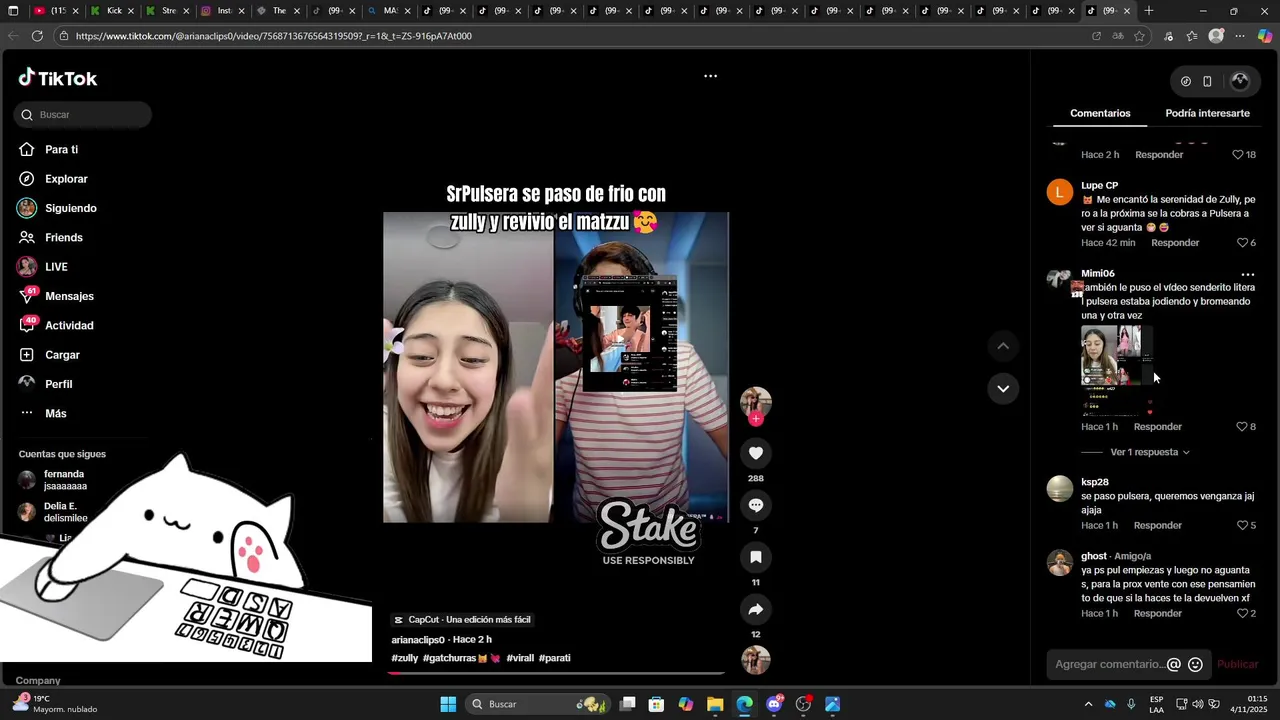Reply to ghost's comment
The image size is (1280, 720).
(x=1158, y=614)
